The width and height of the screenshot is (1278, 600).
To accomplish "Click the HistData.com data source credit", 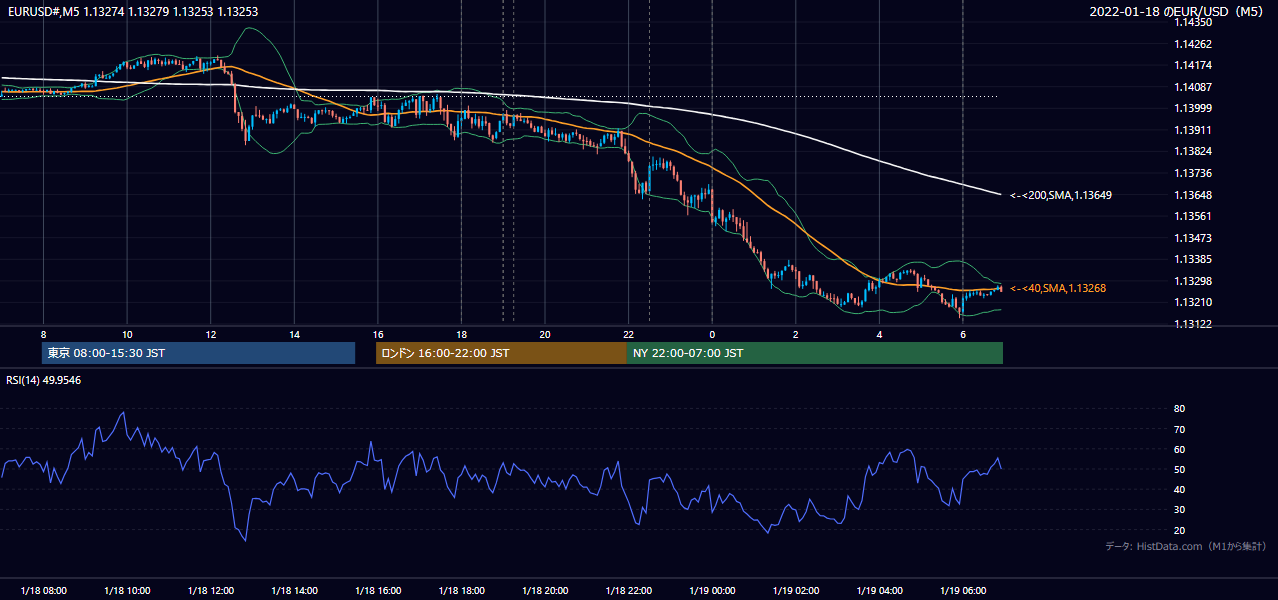I will click(x=1186, y=546).
